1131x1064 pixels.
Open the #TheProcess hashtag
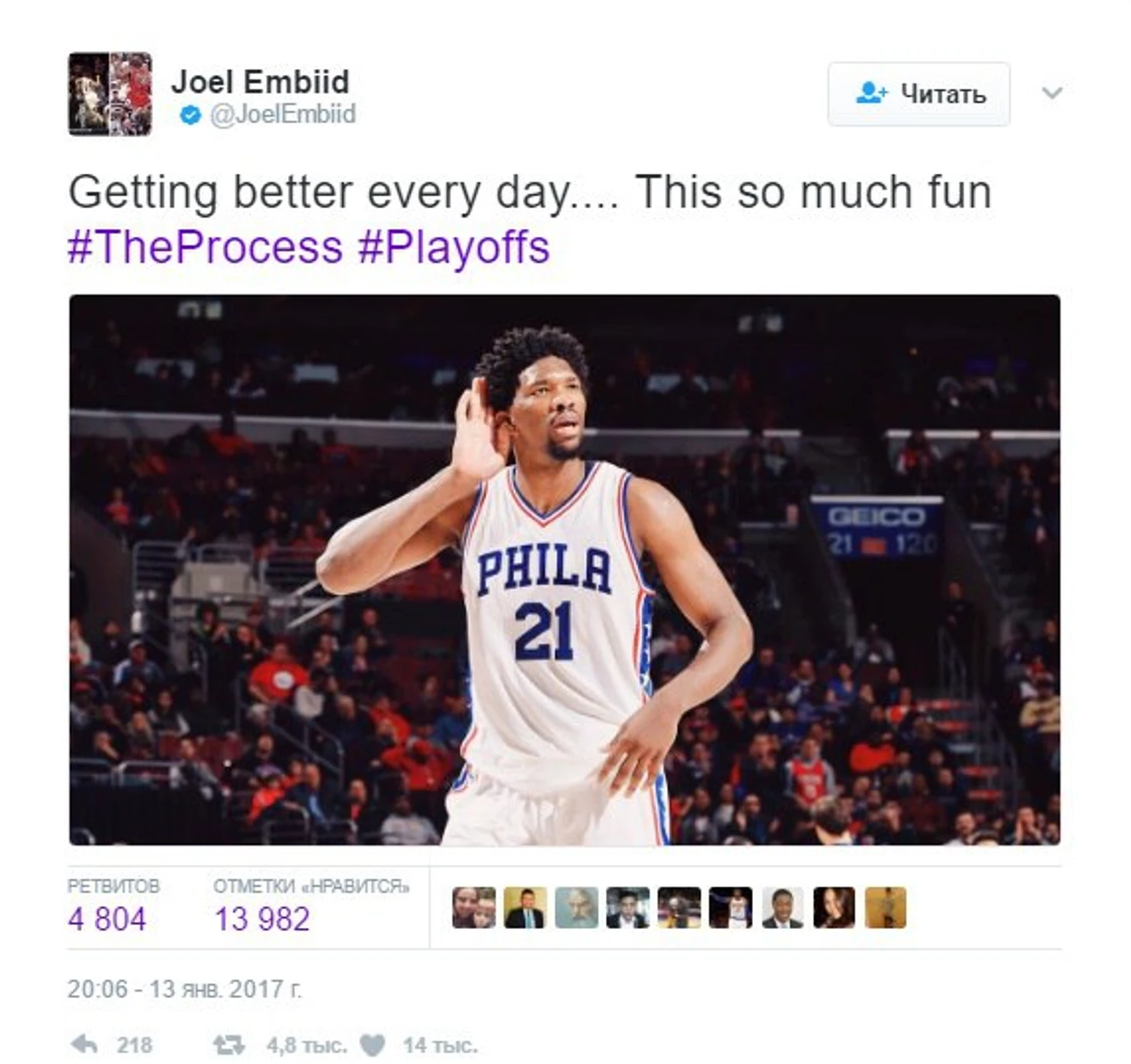[x=205, y=247]
